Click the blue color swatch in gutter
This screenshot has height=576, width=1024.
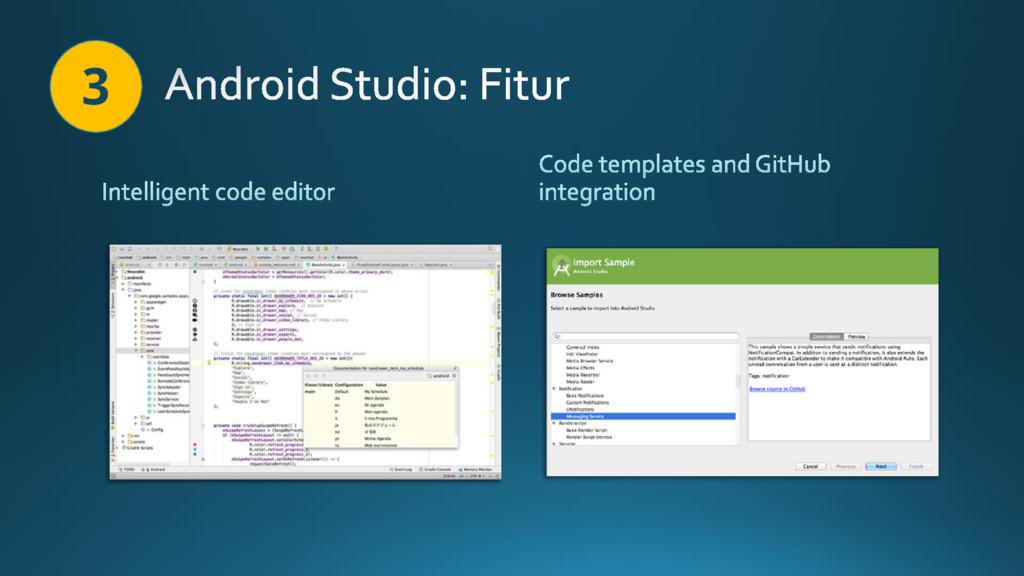pyautogui.click(x=195, y=454)
